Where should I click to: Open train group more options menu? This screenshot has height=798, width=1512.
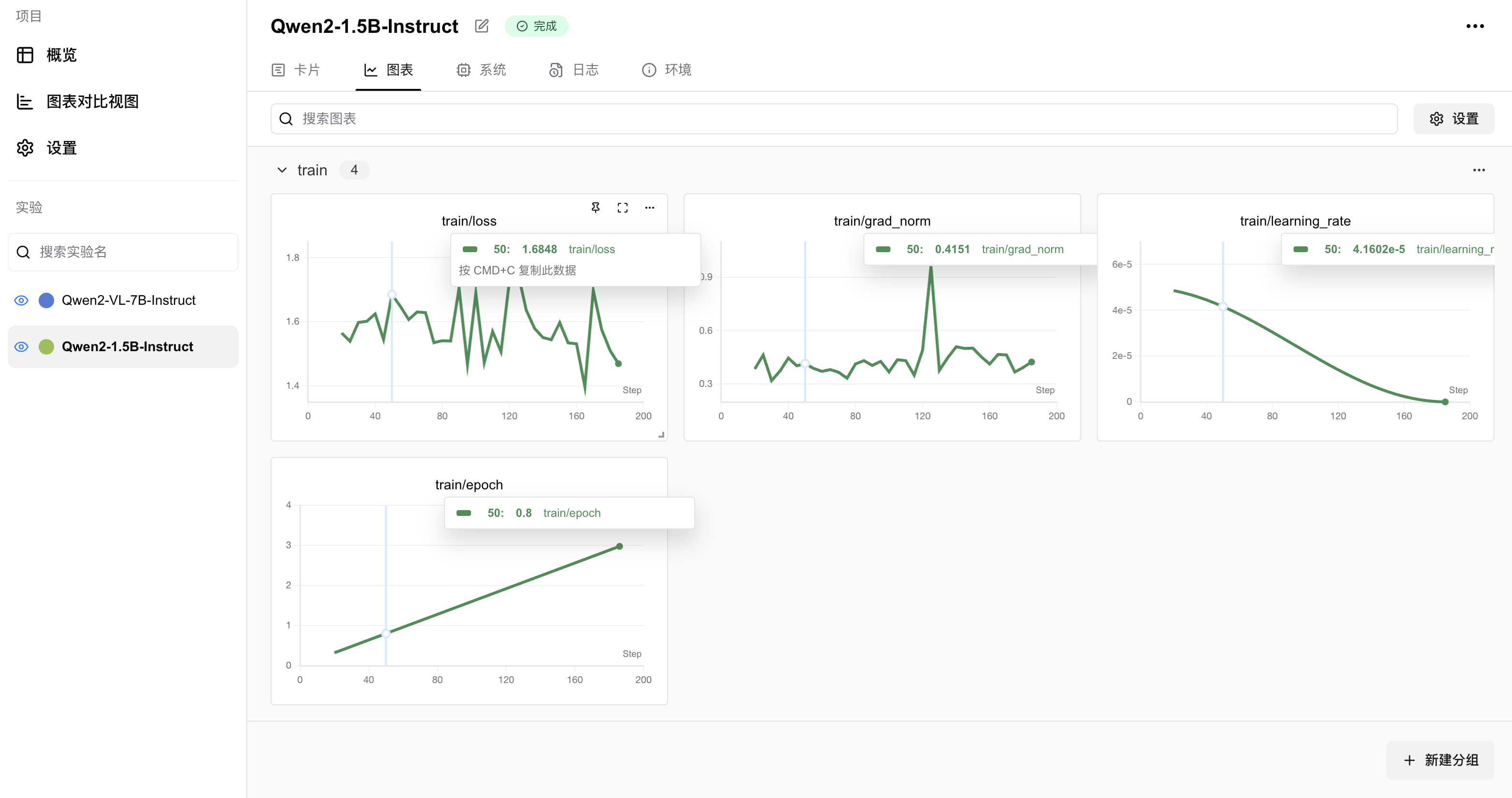[1479, 170]
